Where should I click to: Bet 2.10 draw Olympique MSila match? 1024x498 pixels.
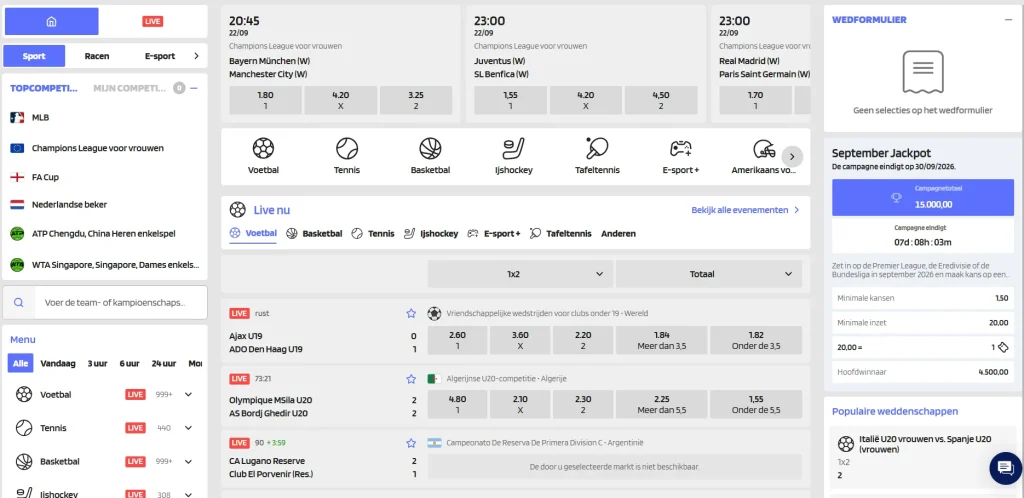tap(520, 405)
